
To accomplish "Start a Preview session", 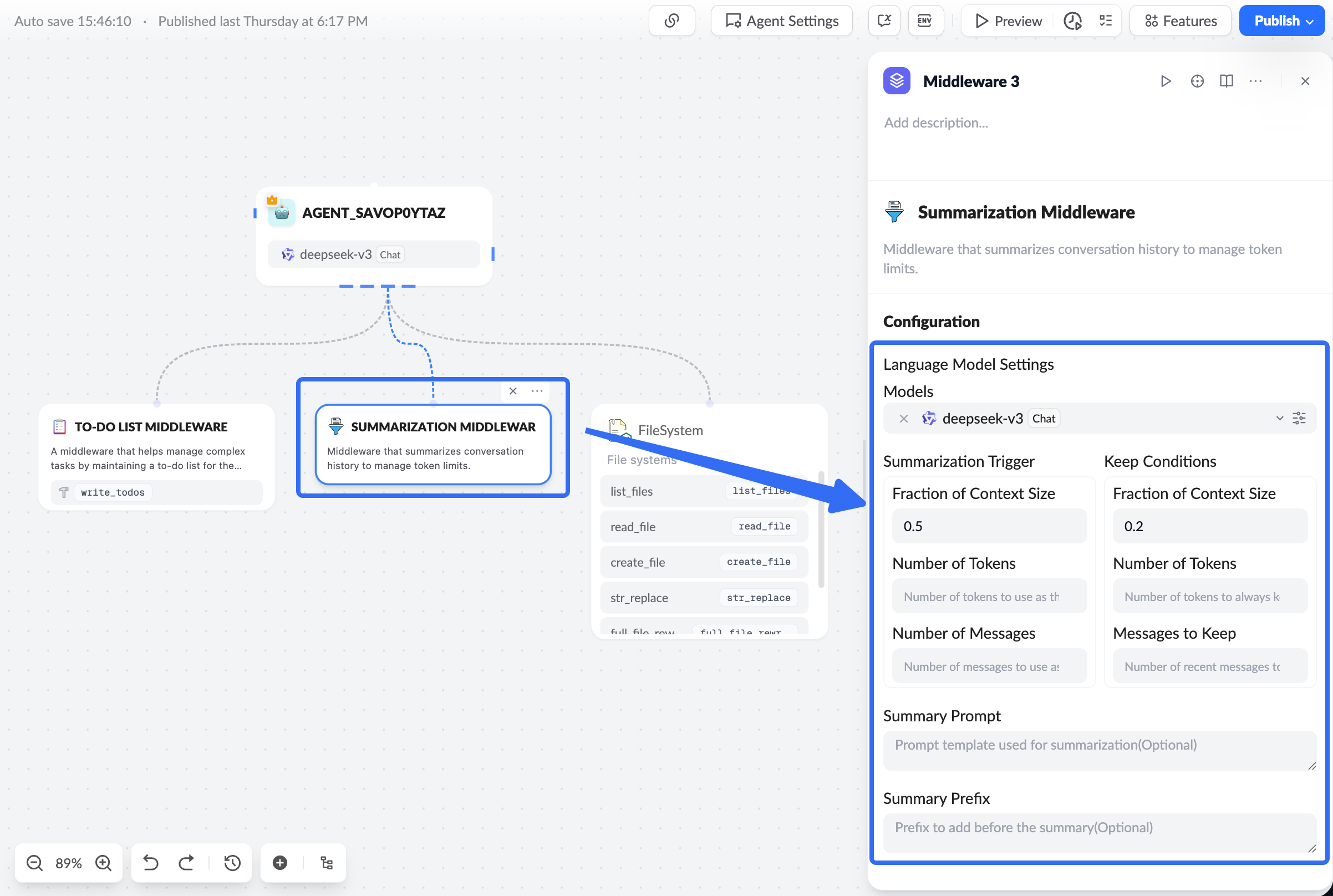I will click(1008, 21).
